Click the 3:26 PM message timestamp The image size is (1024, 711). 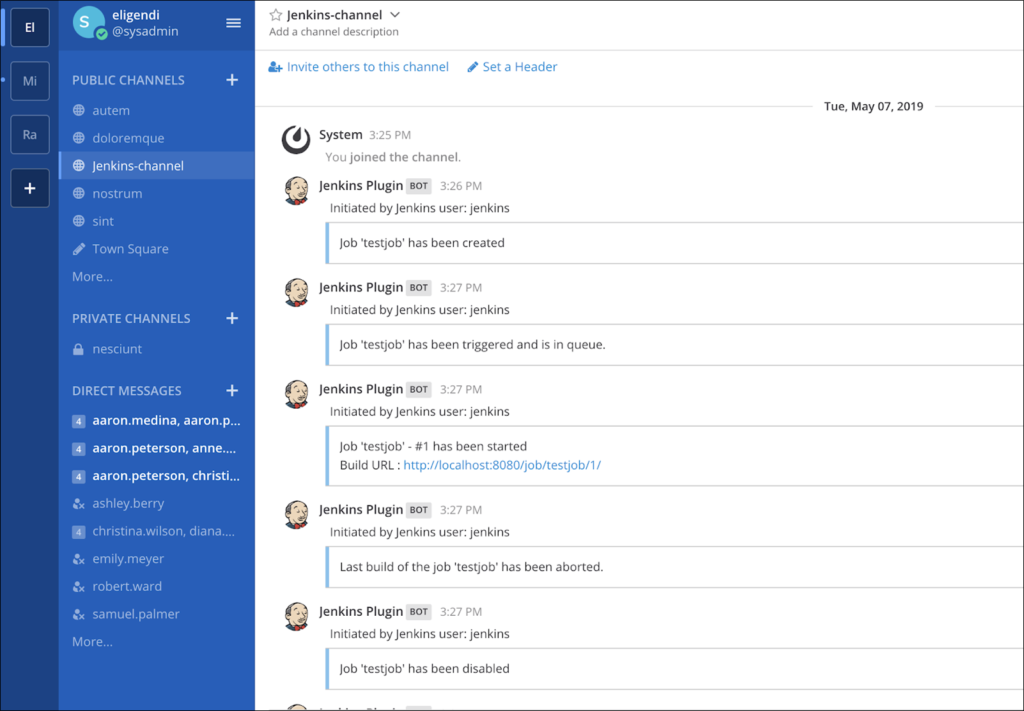(x=461, y=186)
